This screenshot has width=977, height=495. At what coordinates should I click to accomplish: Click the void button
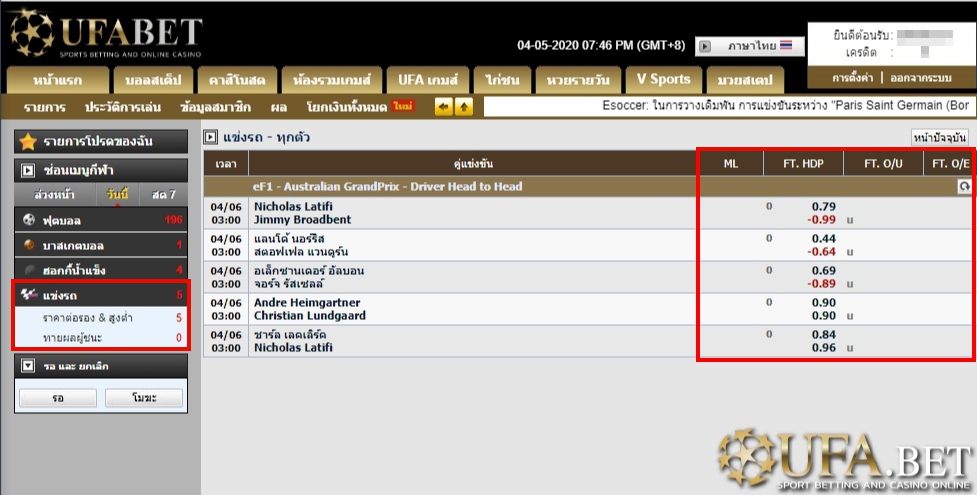pos(144,398)
